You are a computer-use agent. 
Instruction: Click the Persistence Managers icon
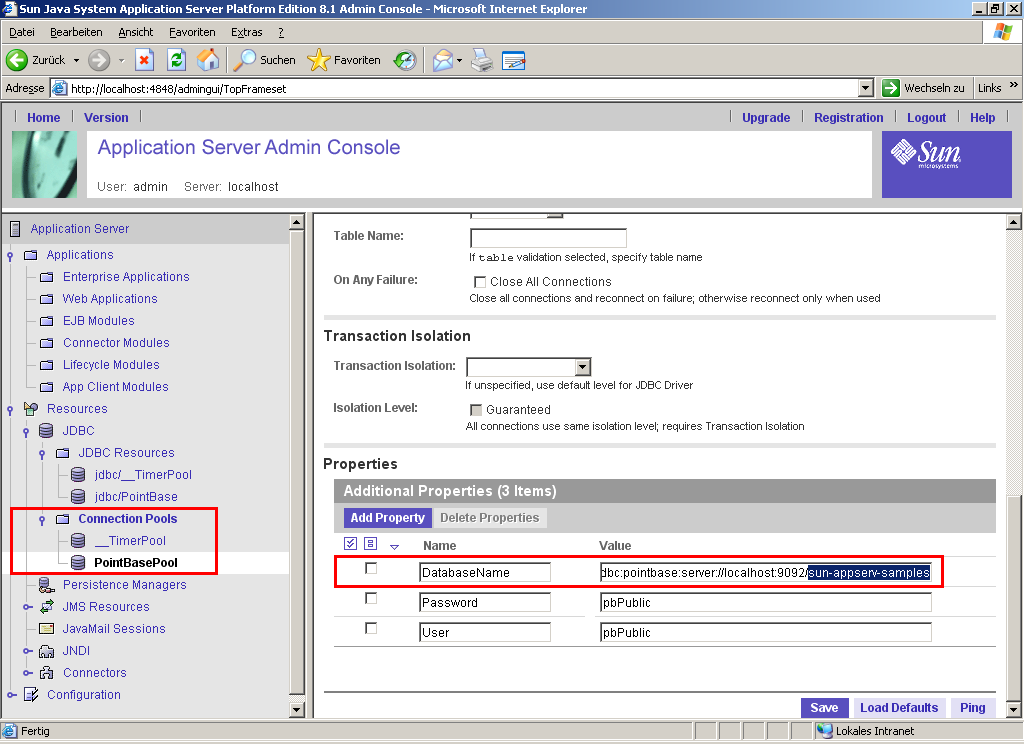click(x=46, y=585)
